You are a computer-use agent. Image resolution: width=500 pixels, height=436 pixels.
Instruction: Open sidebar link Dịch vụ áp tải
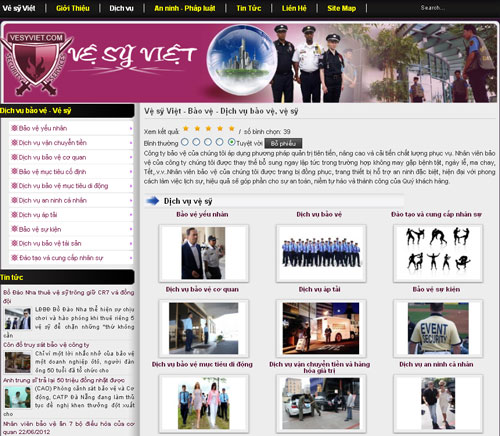click(x=38, y=215)
